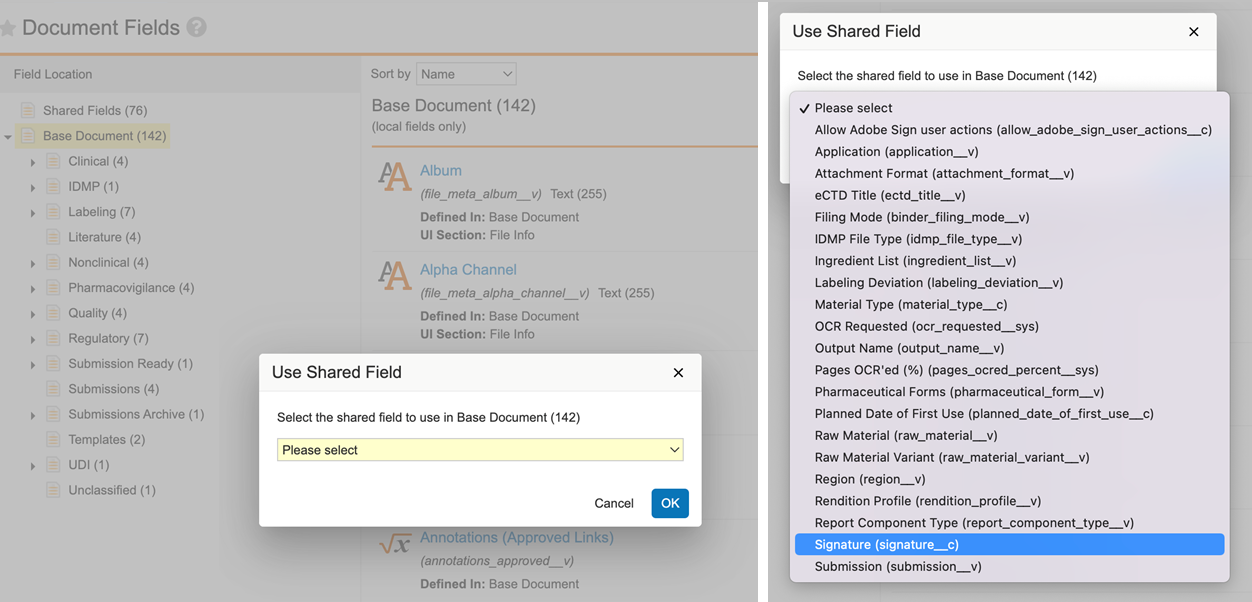Click the formula icon beside Annotations (Approved Links)
This screenshot has width=1252, height=602.
pos(394,543)
